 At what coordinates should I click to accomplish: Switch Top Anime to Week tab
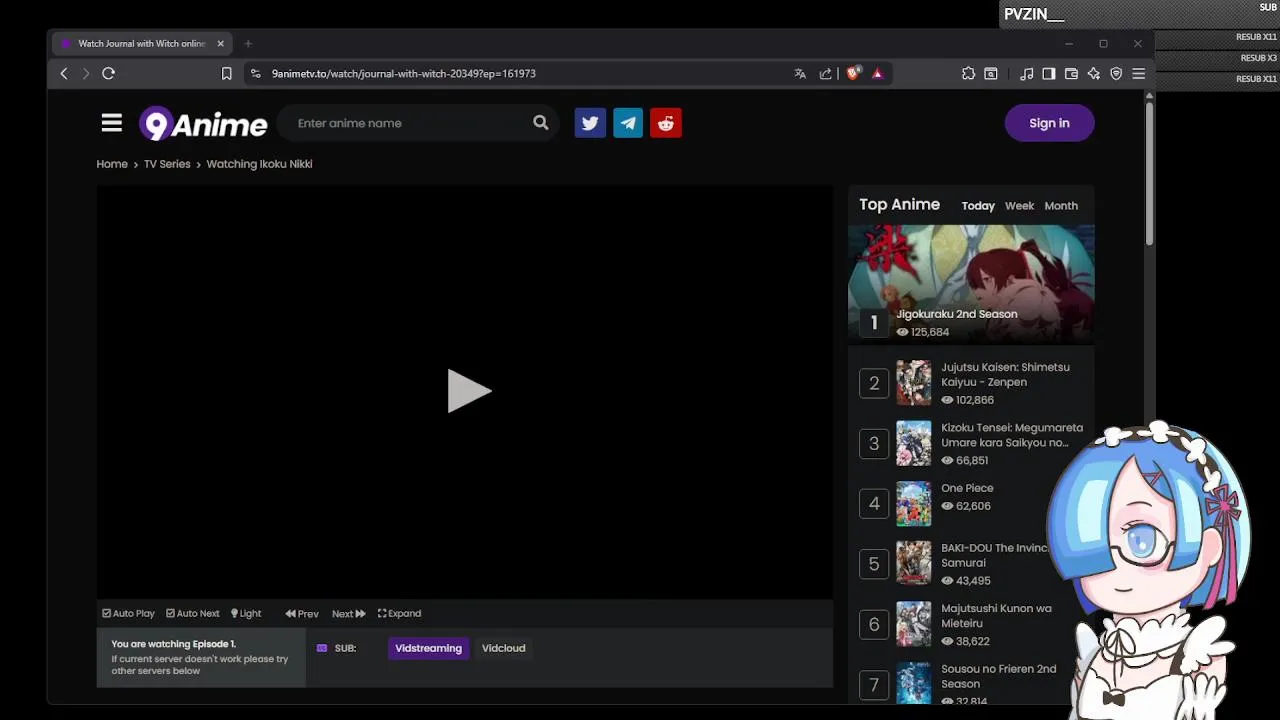(x=1019, y=206)
